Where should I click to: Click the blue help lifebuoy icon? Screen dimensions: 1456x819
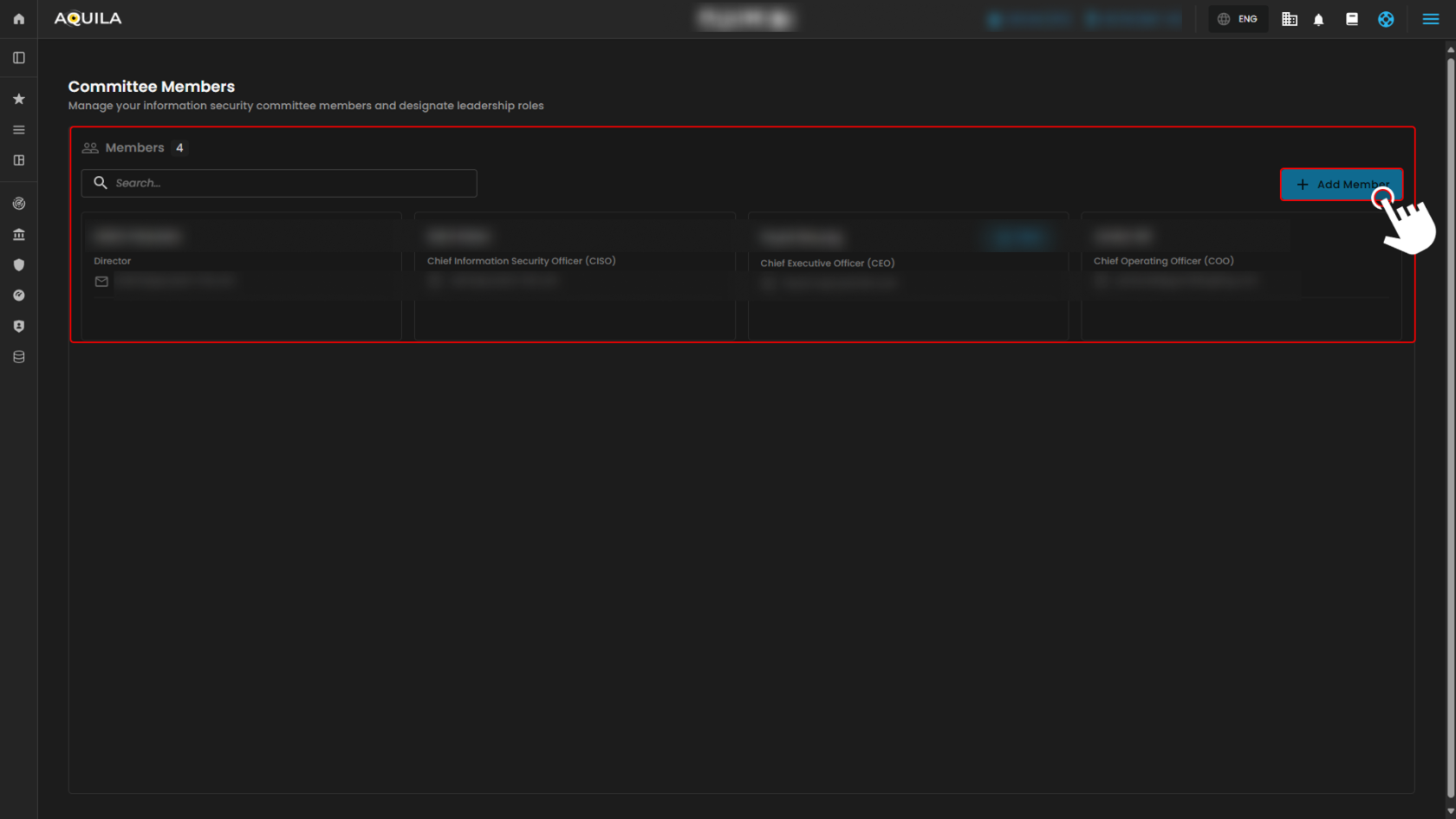click(1385, 19)
